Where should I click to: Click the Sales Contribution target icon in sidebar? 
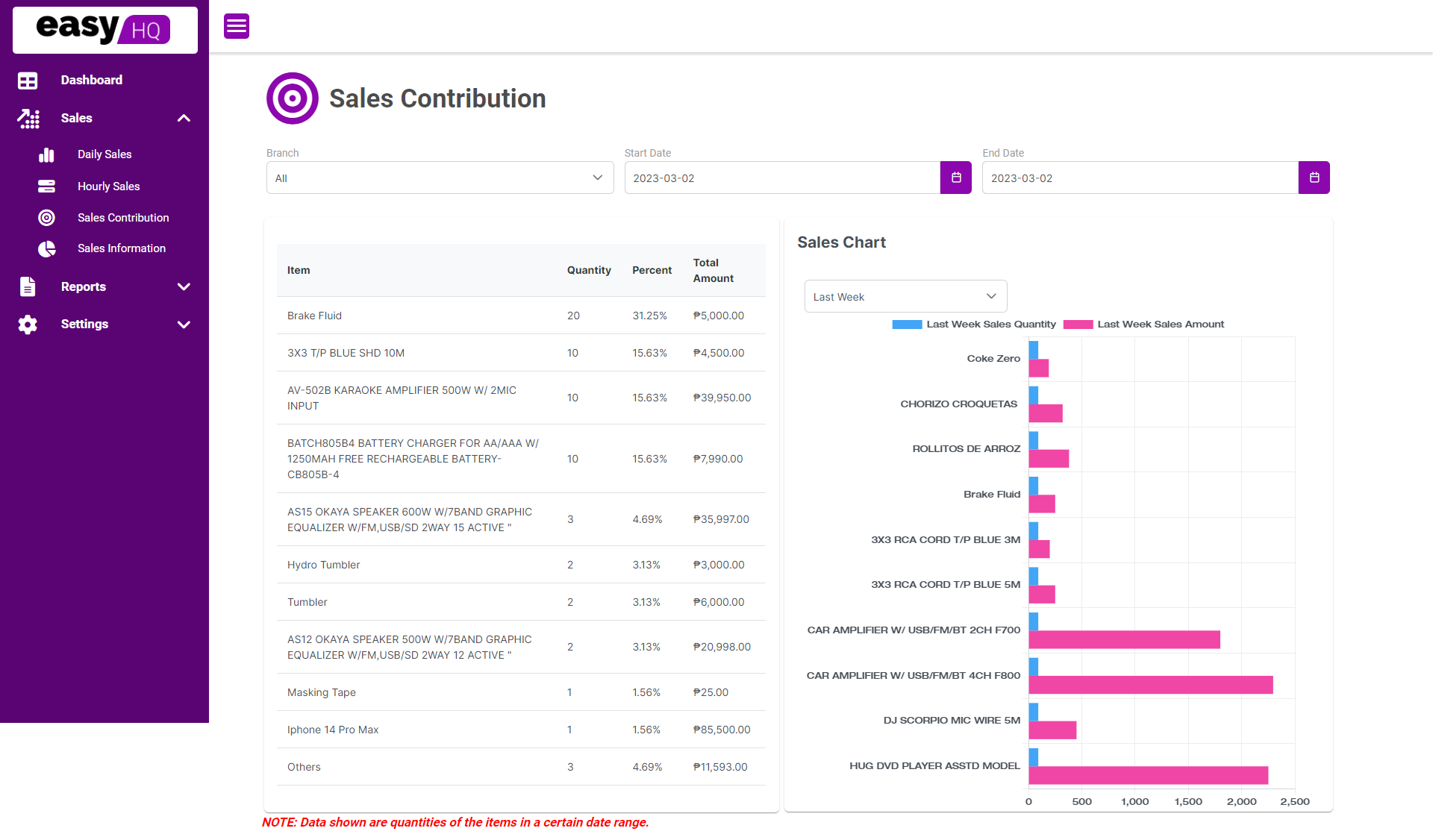tap(46, 218)
